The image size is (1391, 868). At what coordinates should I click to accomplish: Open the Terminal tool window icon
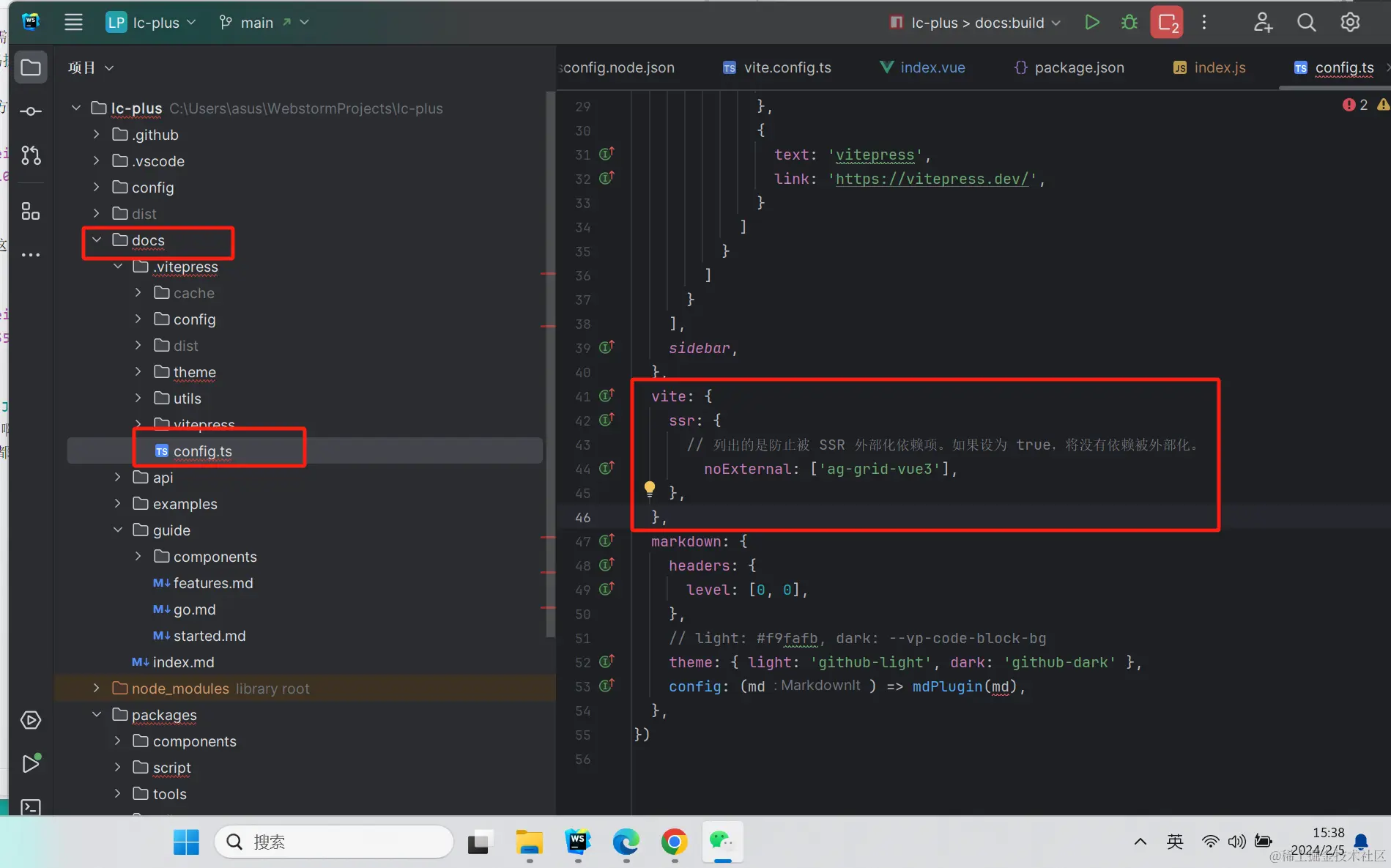pyautogui.click(x=31, y=806)
